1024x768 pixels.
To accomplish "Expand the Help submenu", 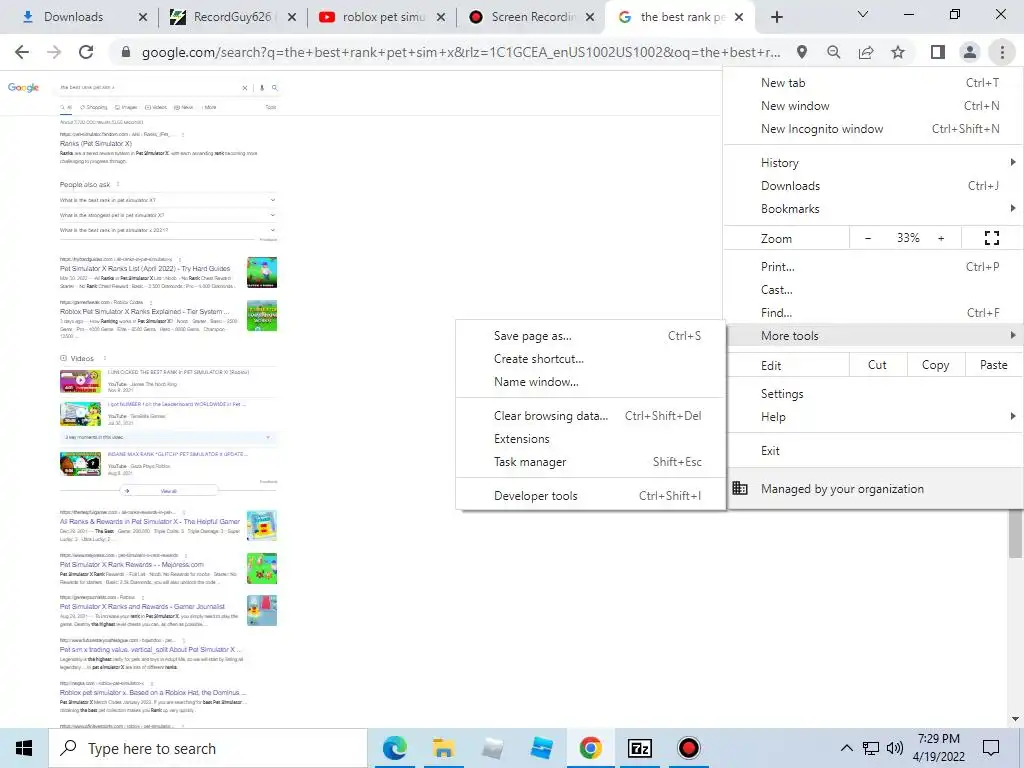I will [873, 417].
